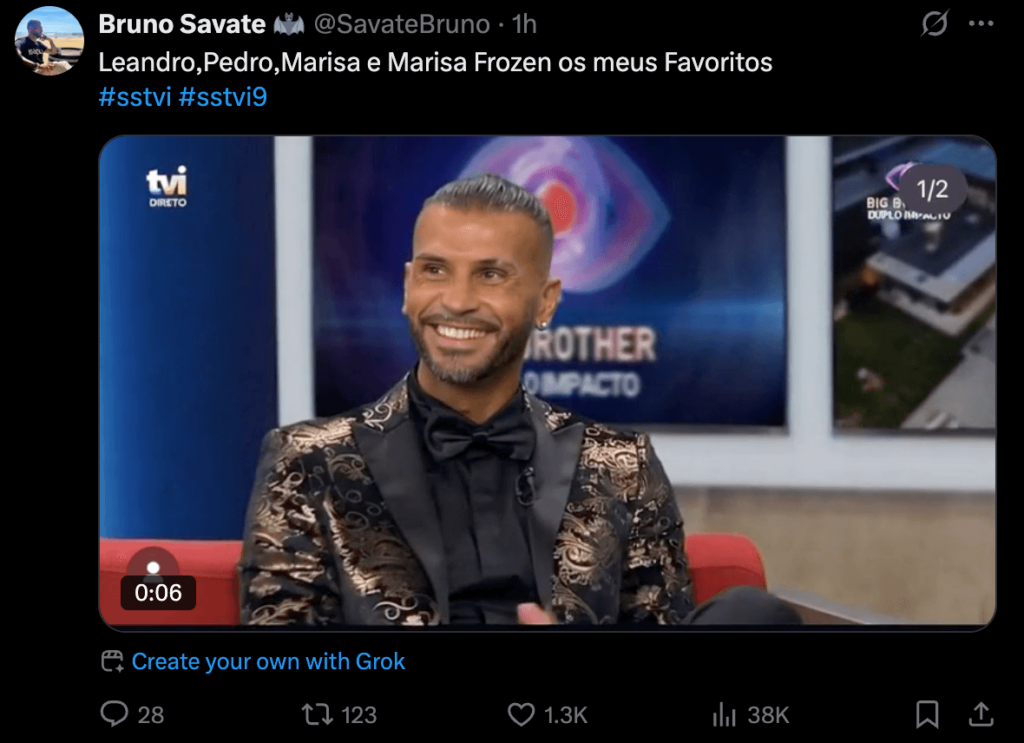Click the 0:06 video duration badge

pos(158,593)
